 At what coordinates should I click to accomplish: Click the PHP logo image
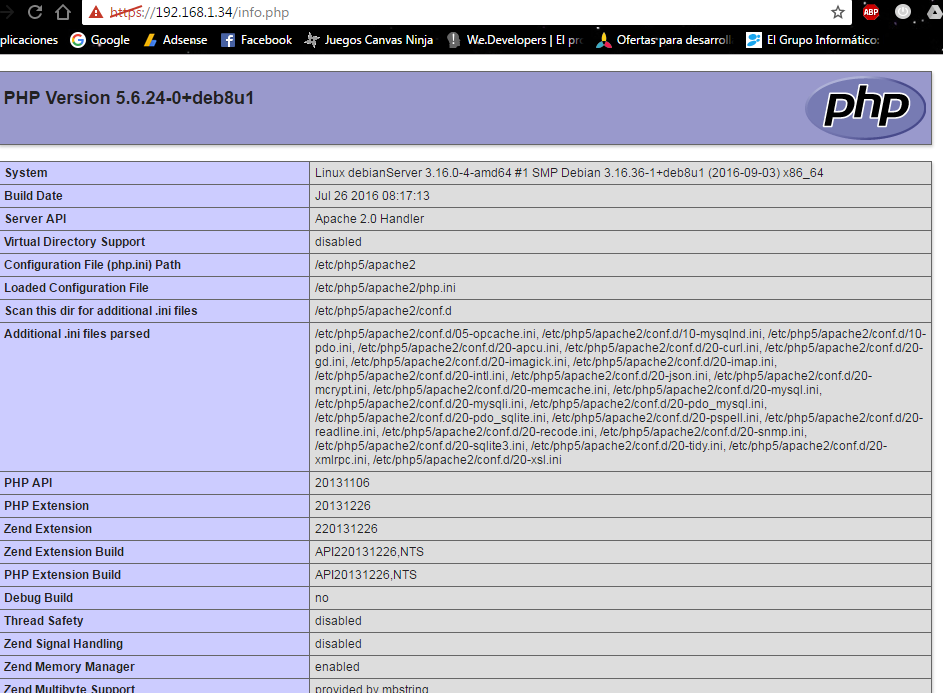click(866, 107)
